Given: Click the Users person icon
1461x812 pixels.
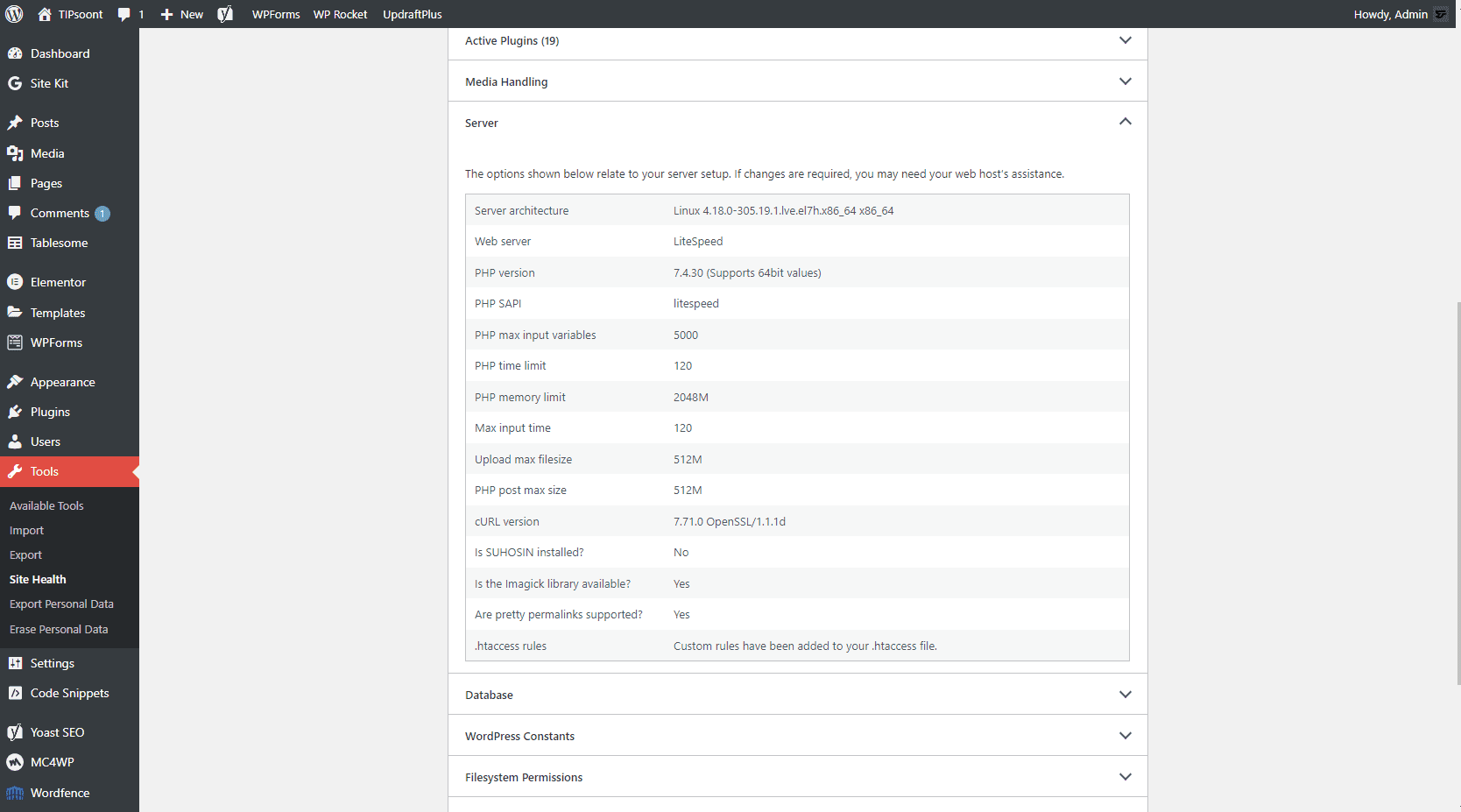Looking at the screenshot, I should click(15, 441).
